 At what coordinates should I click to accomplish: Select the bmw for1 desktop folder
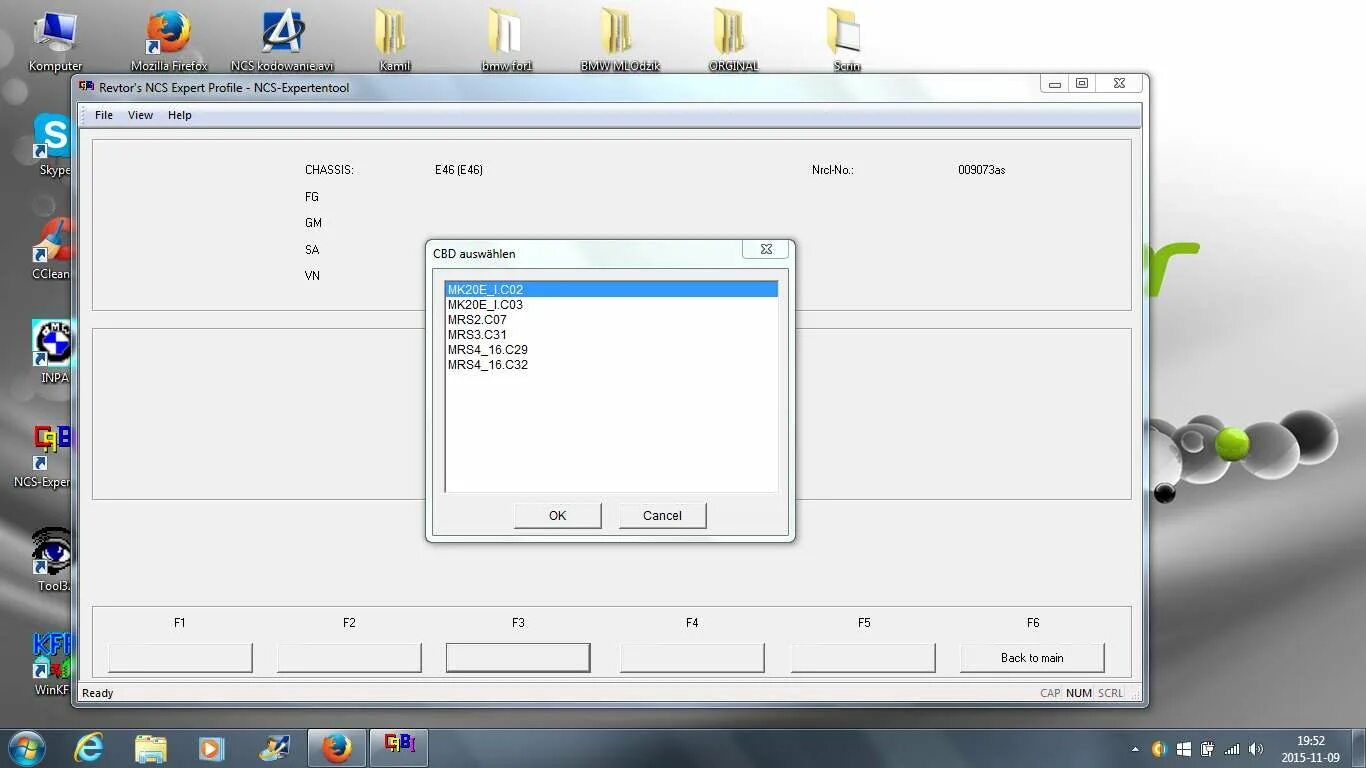coord(507,40)
